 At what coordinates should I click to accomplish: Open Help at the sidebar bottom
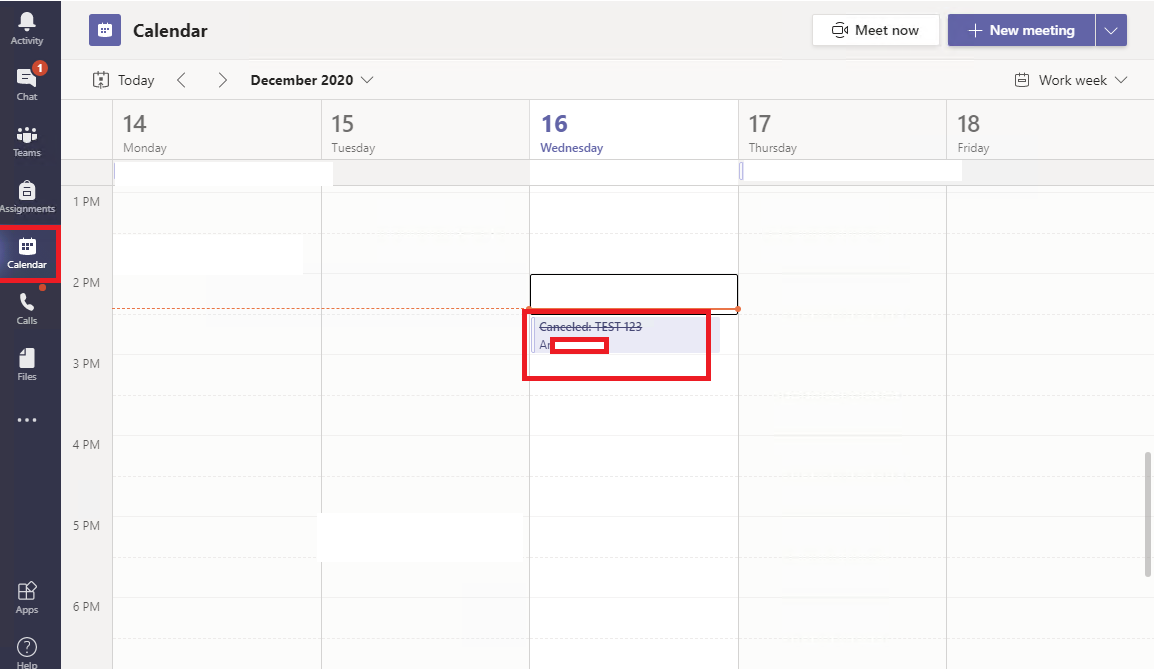coord(27,653)
